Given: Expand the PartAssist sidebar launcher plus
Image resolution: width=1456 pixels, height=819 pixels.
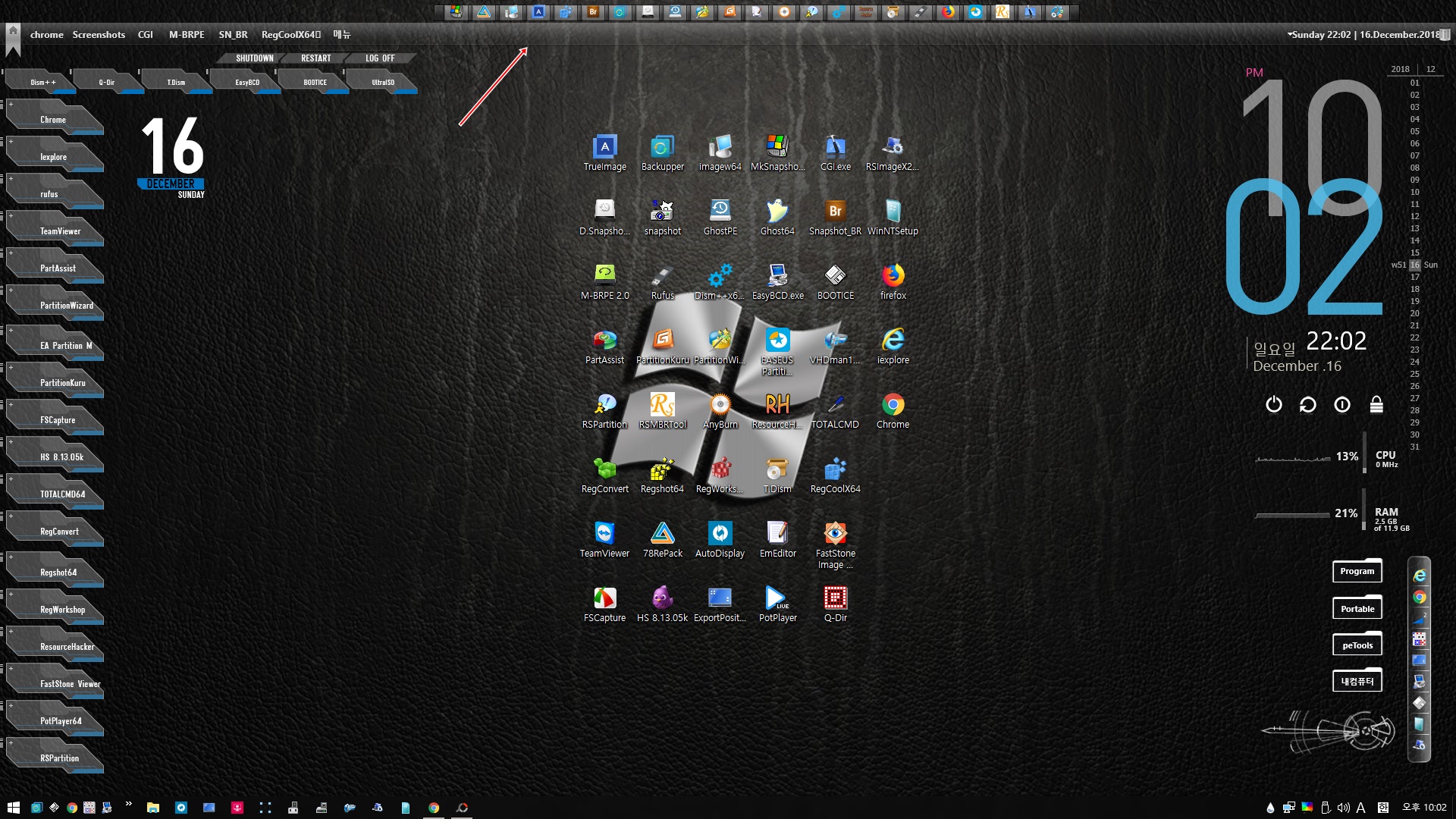Looking at the screenshot, I should (x=11, y=253).
